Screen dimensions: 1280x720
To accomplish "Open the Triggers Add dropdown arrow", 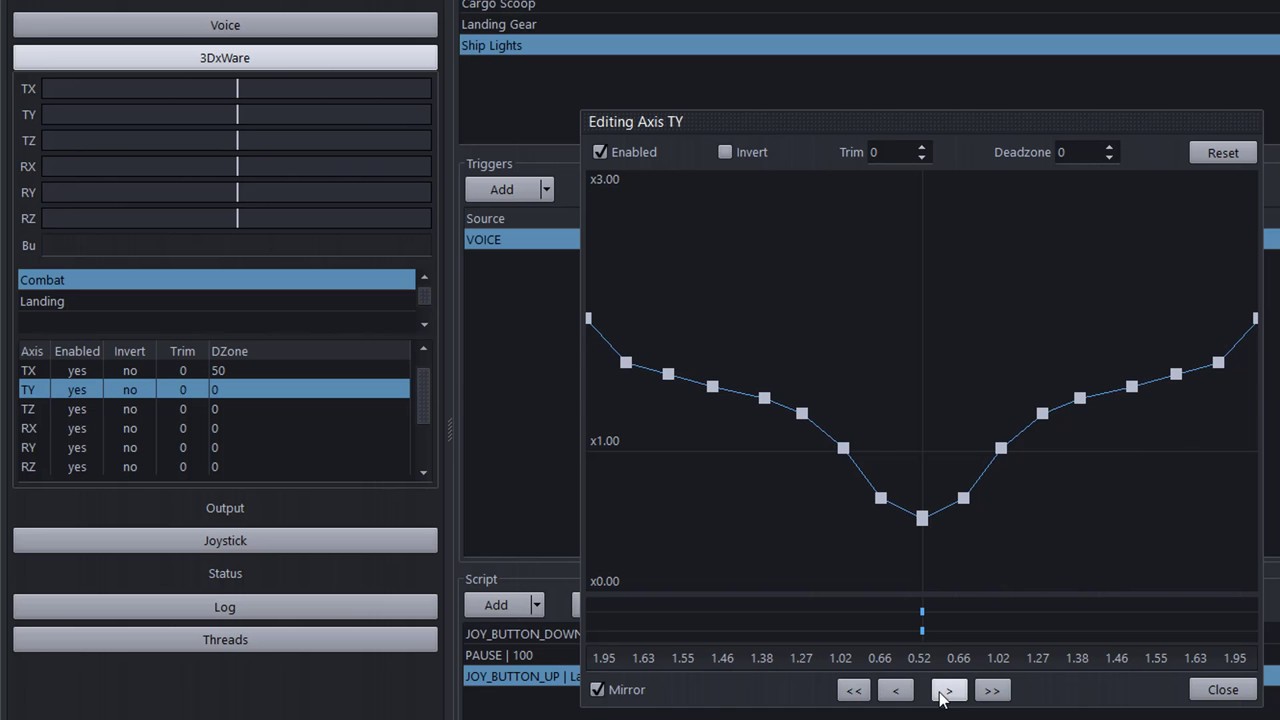I will (x=546, y=190).
